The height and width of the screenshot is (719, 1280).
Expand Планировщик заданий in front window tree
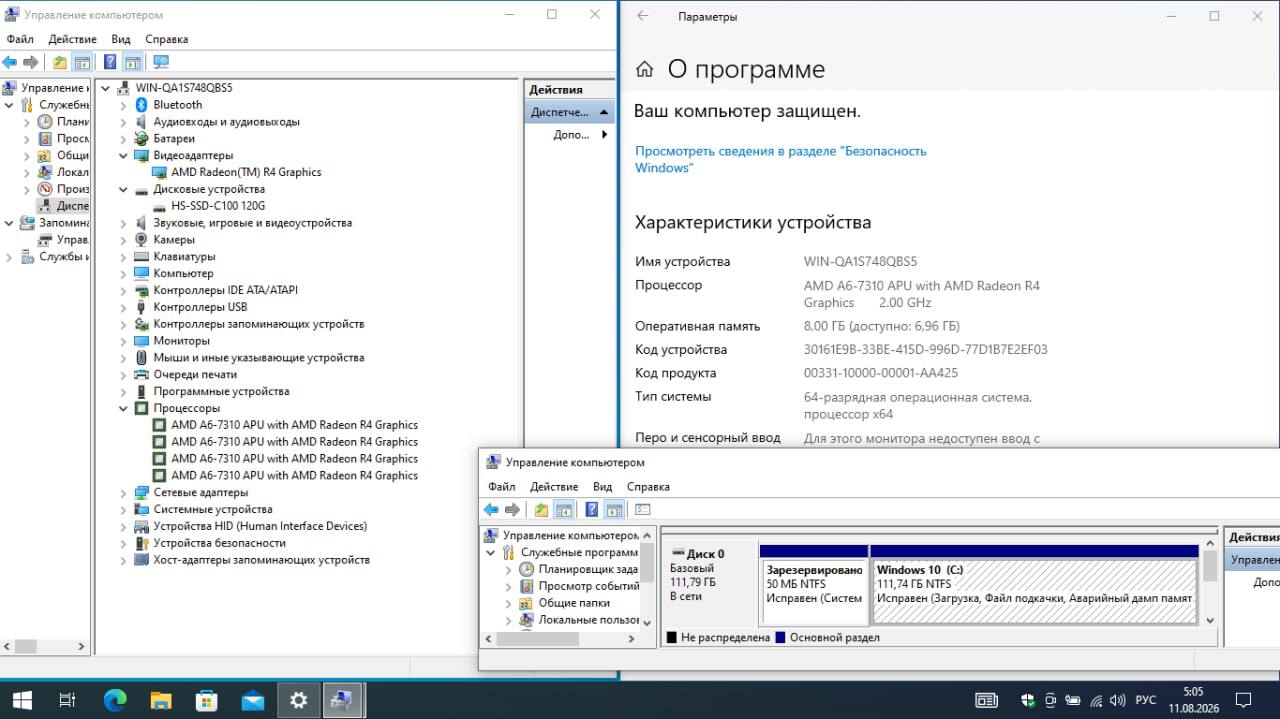pos(508,569)
